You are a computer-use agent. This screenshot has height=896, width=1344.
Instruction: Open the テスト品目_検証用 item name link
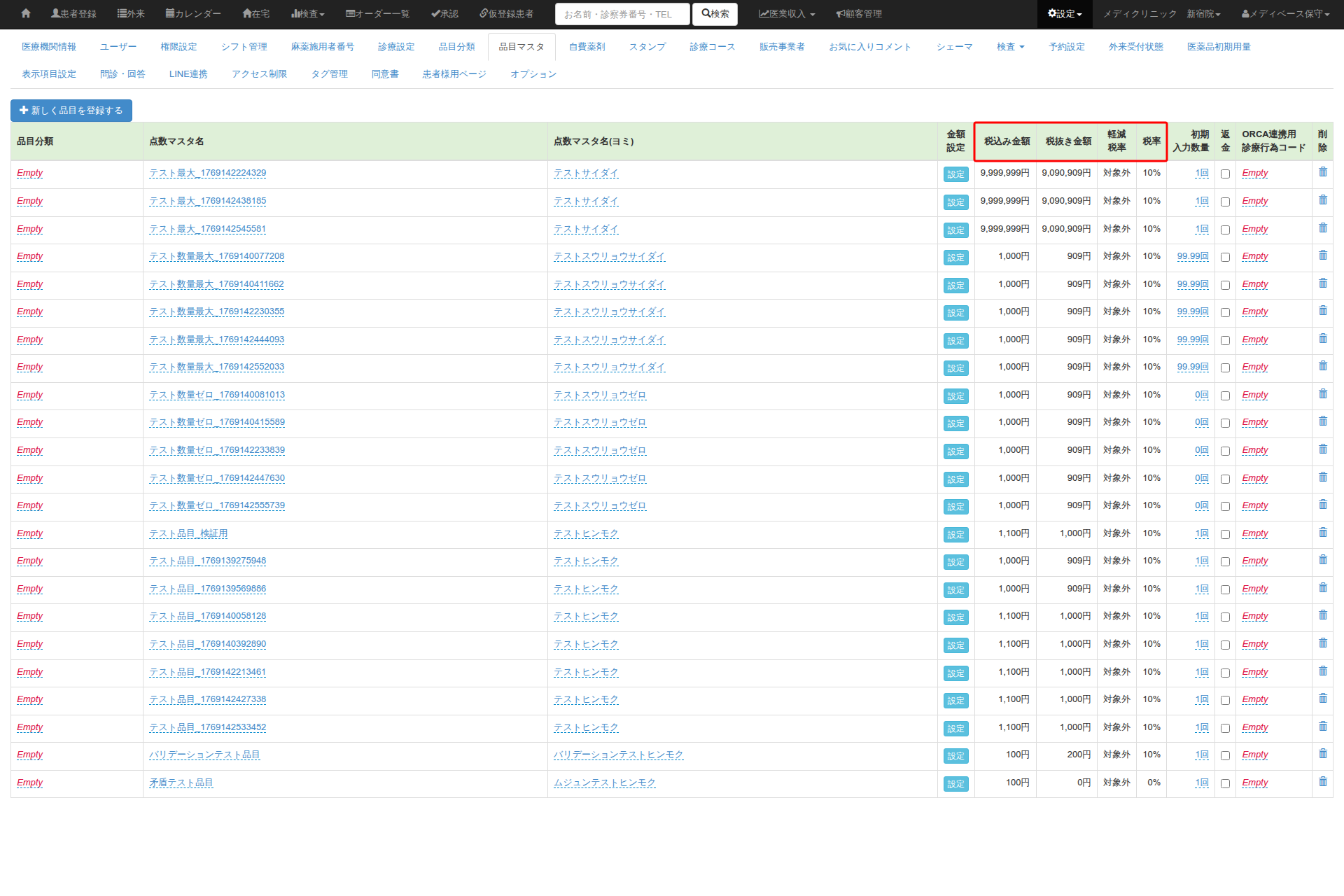tap(188, 533)
